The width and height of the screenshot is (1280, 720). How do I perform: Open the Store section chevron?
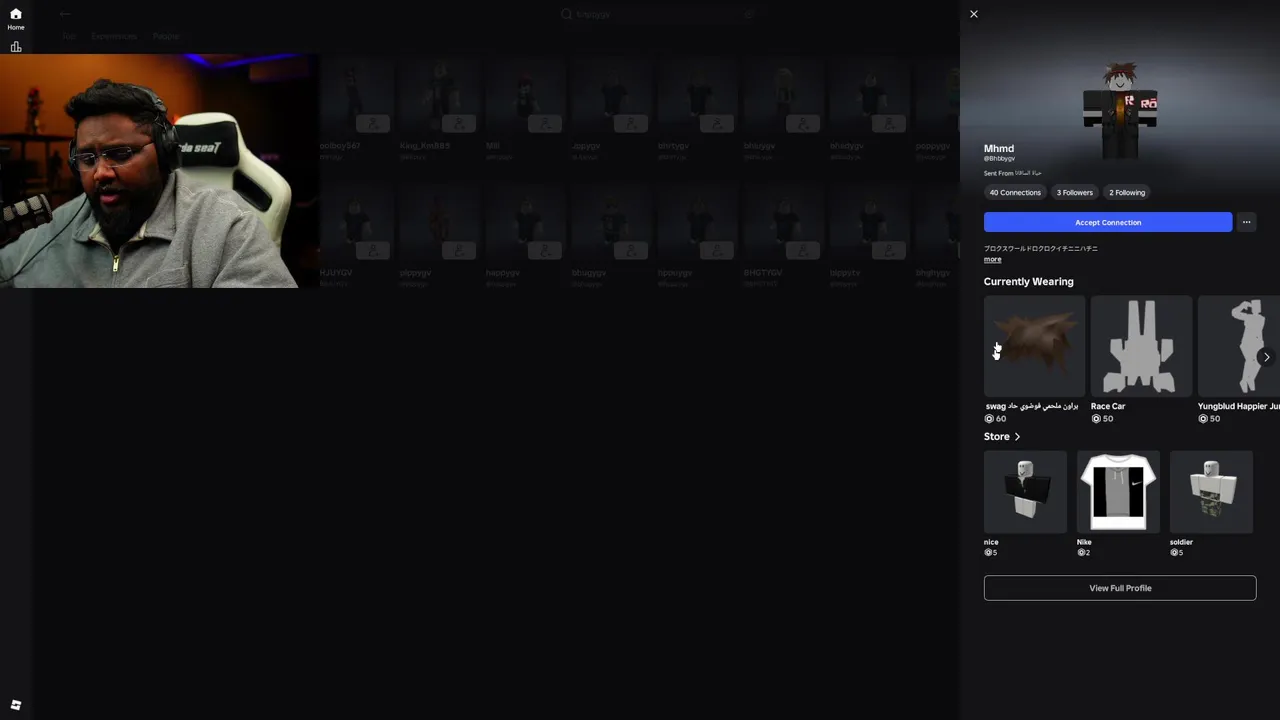point(1017,437)
